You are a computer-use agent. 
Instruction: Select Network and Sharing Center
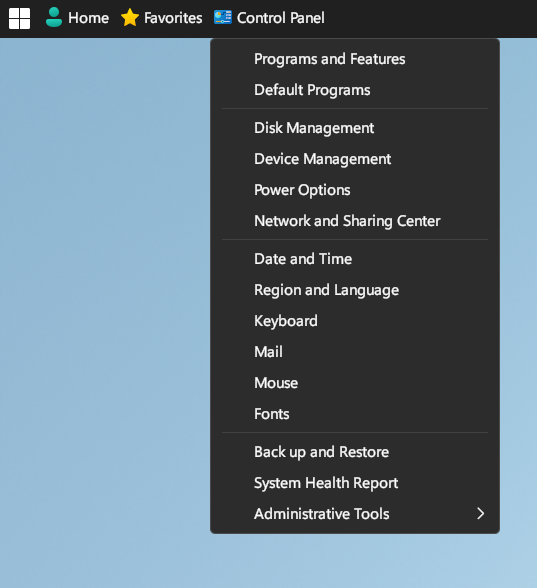(355, 221)
